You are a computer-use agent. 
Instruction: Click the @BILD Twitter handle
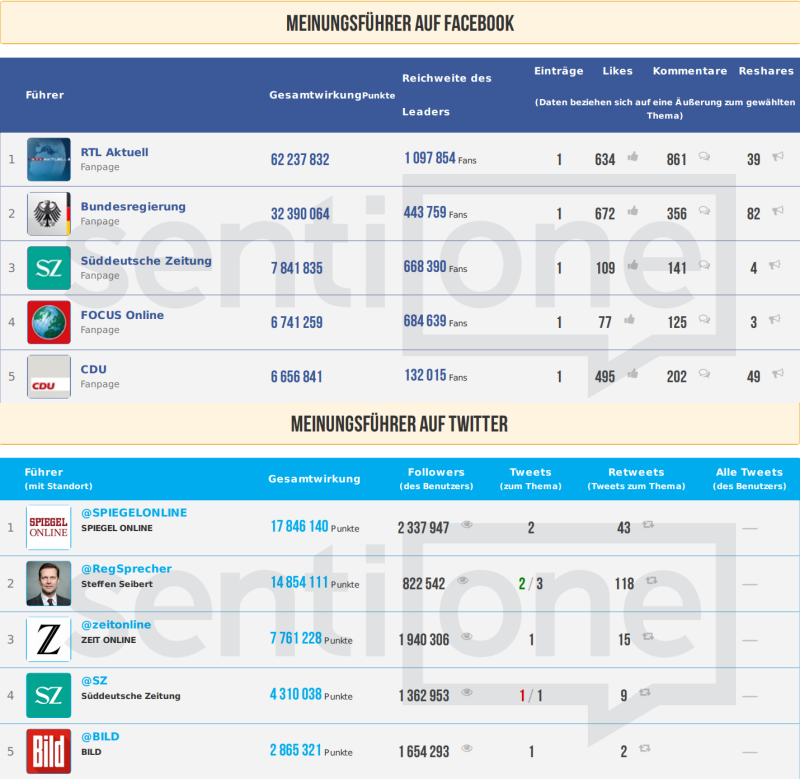pos(100,737)
